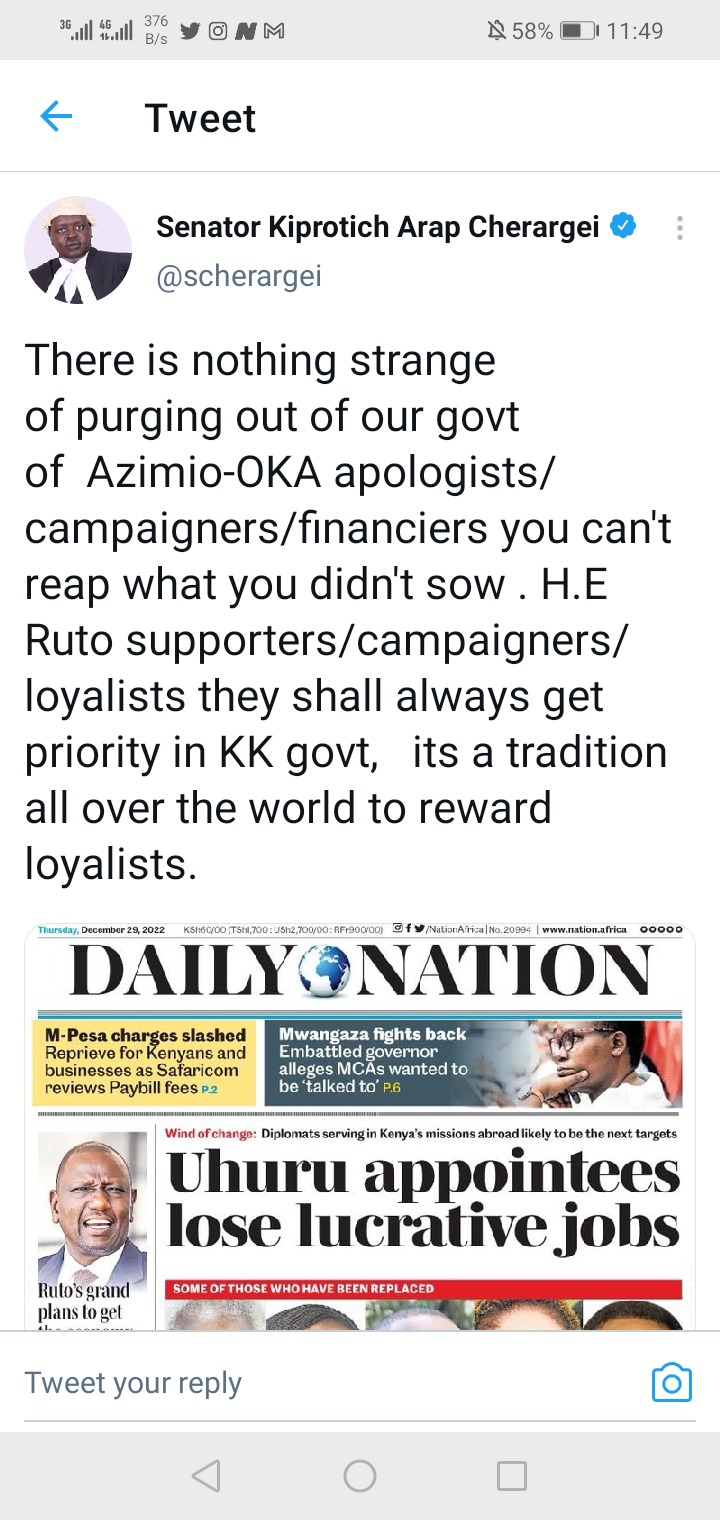
Task: Tap the Android home circle button
Action: 360,1475
